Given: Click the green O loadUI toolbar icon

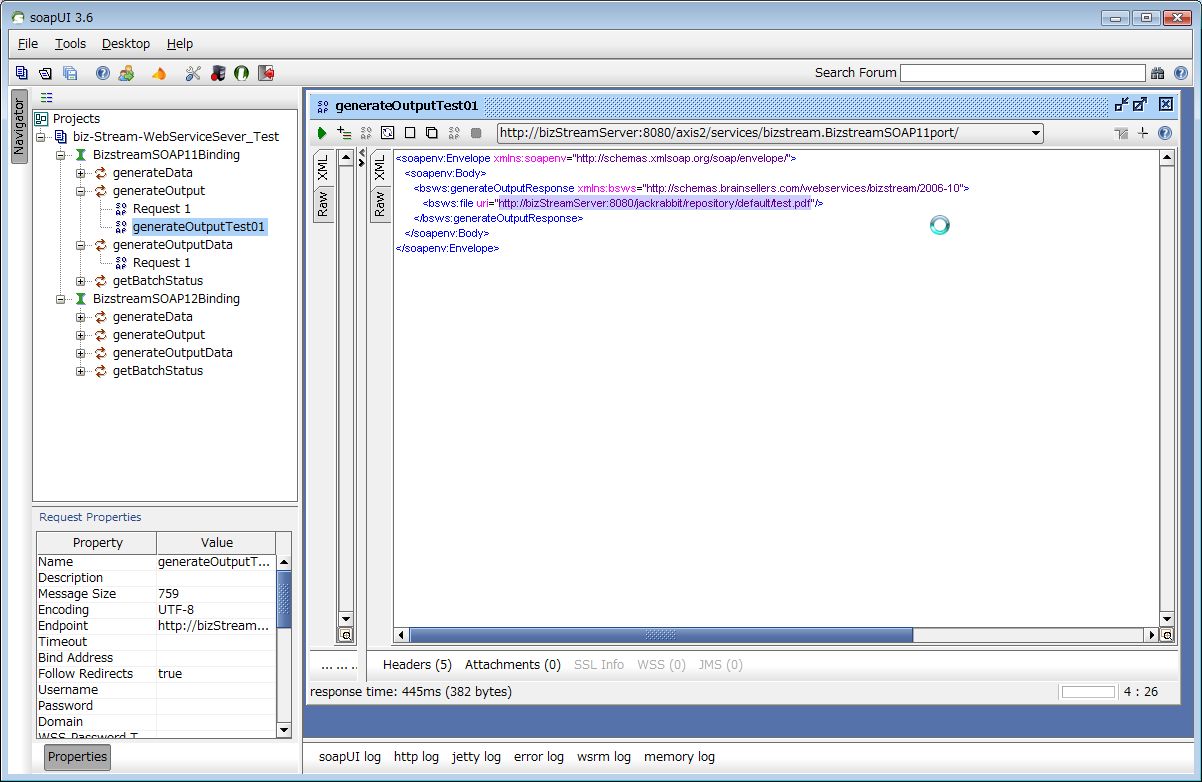Looking at the screenshot, I should [241, 73].
